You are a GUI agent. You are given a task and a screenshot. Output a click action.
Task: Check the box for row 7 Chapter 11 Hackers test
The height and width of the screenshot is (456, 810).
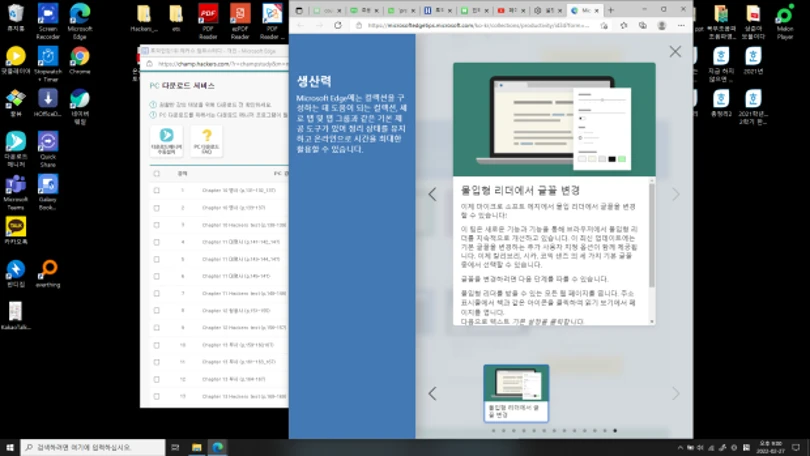click(157, 293)
